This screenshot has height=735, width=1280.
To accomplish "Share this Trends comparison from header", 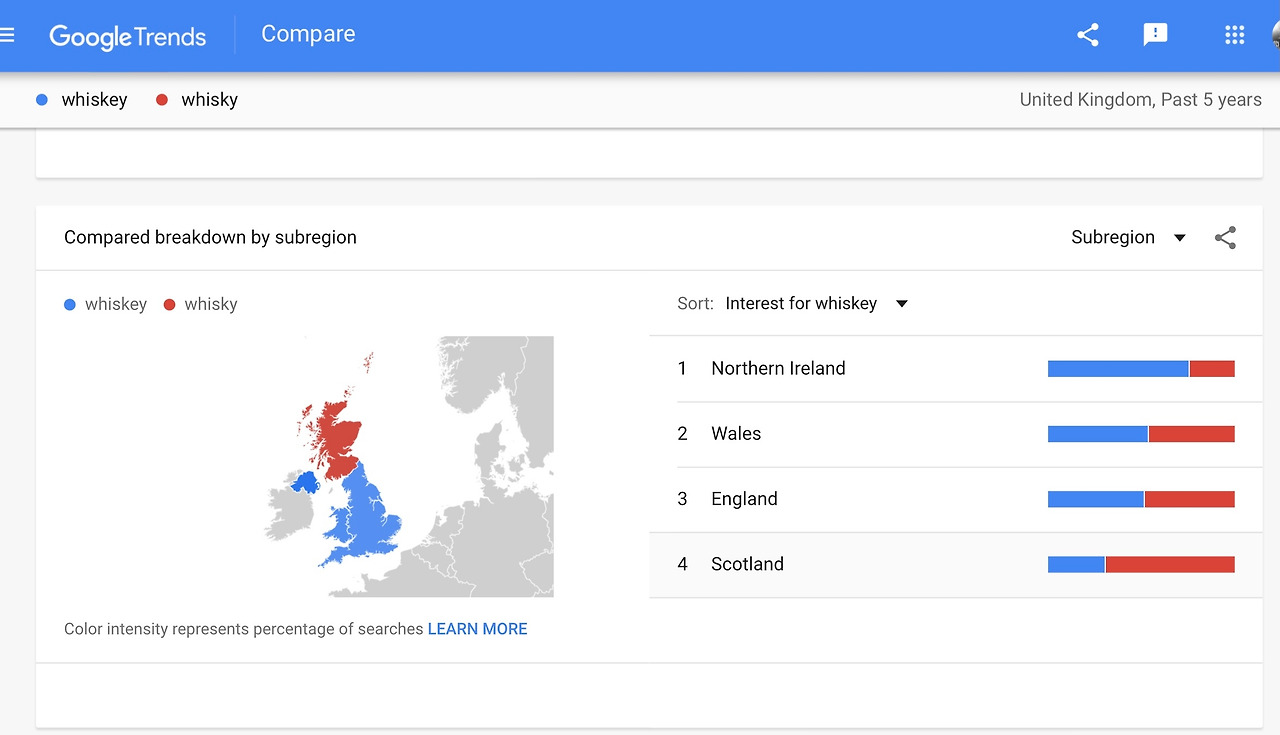I will coord(1088,35).
